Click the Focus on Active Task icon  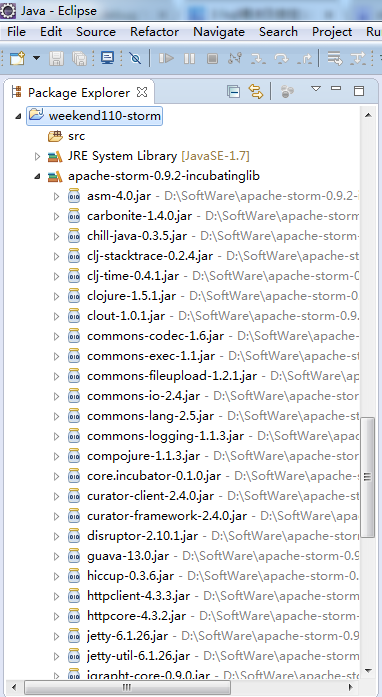287,92
